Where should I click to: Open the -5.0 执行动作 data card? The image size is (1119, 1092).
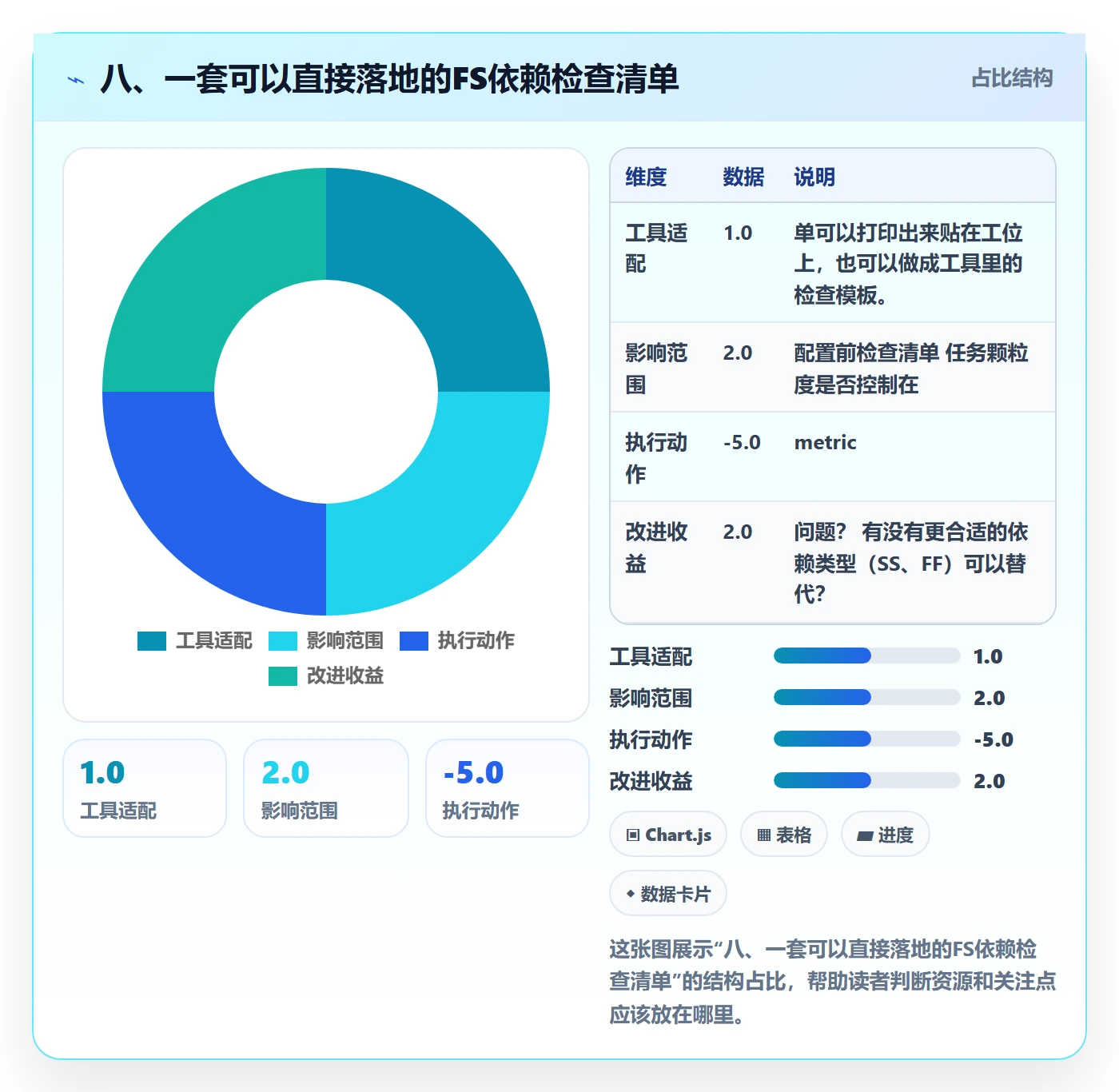coord(508,788)
